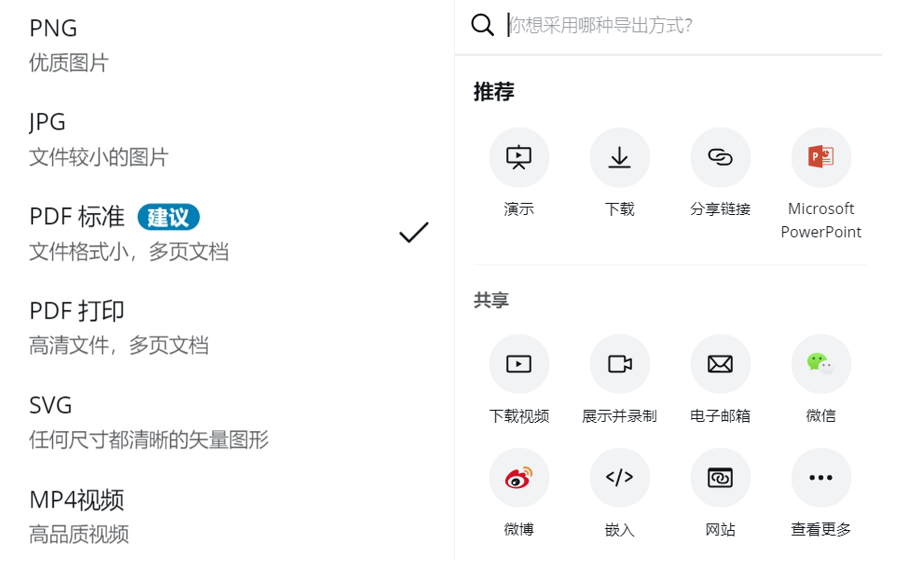Viewport: 901px width, 569px height.
Task: Open the 嵌入 embed code icon
Action: pos(619,478)
